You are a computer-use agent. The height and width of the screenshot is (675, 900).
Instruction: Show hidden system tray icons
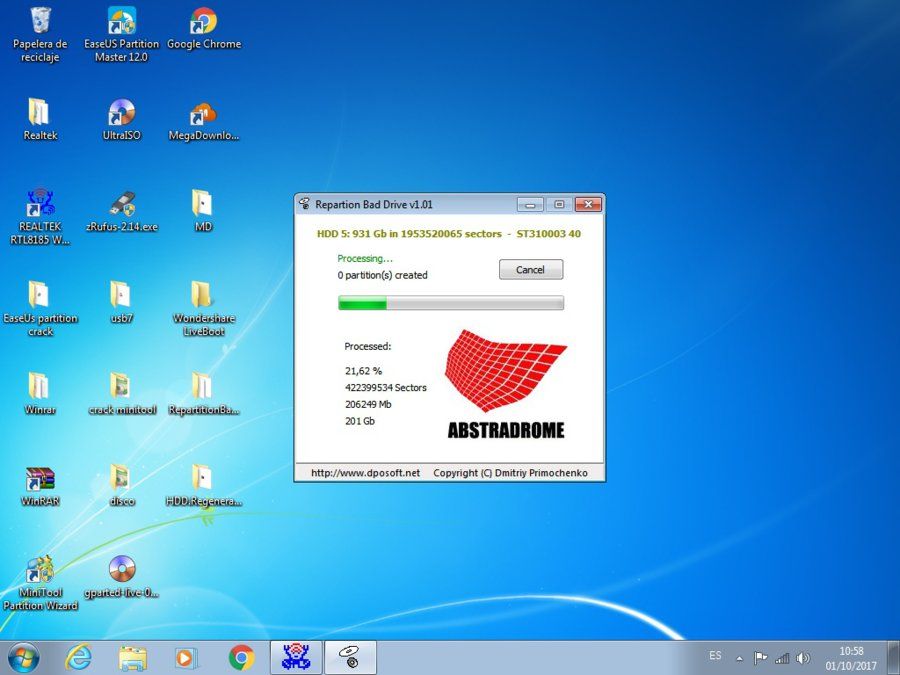[x=739, y=658]
